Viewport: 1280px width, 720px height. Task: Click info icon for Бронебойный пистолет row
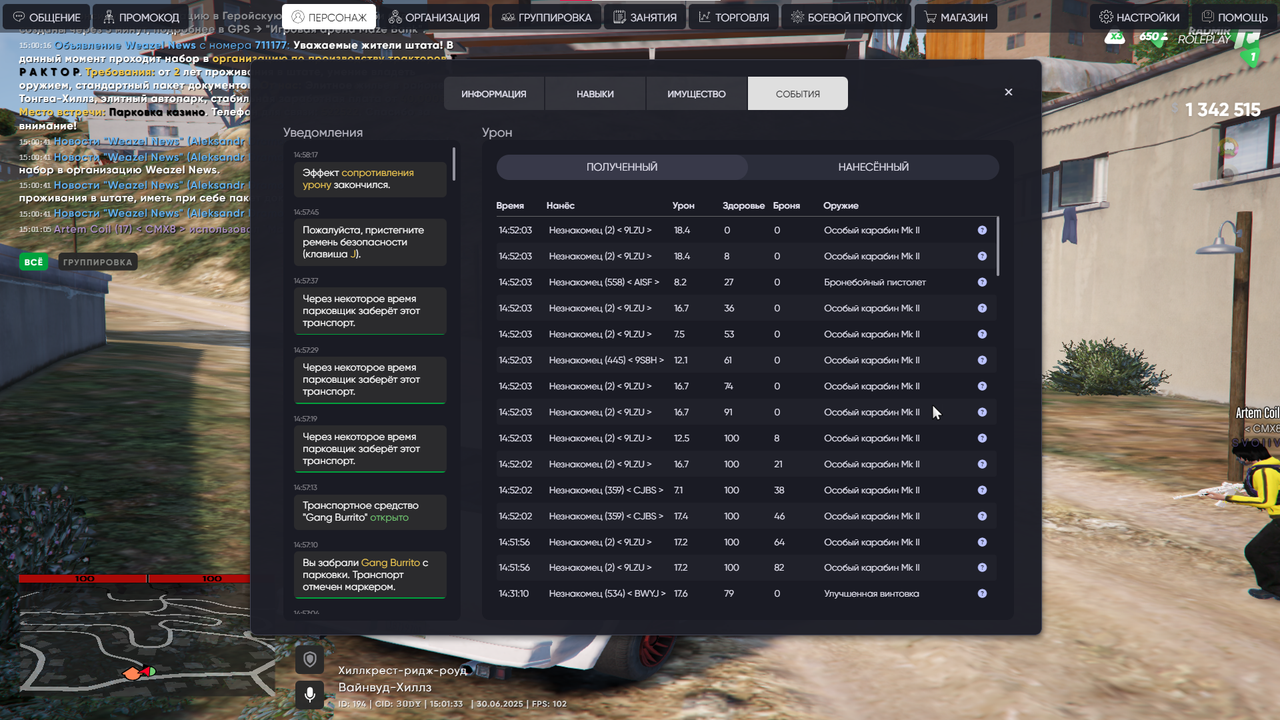click(x=982, y=282)
